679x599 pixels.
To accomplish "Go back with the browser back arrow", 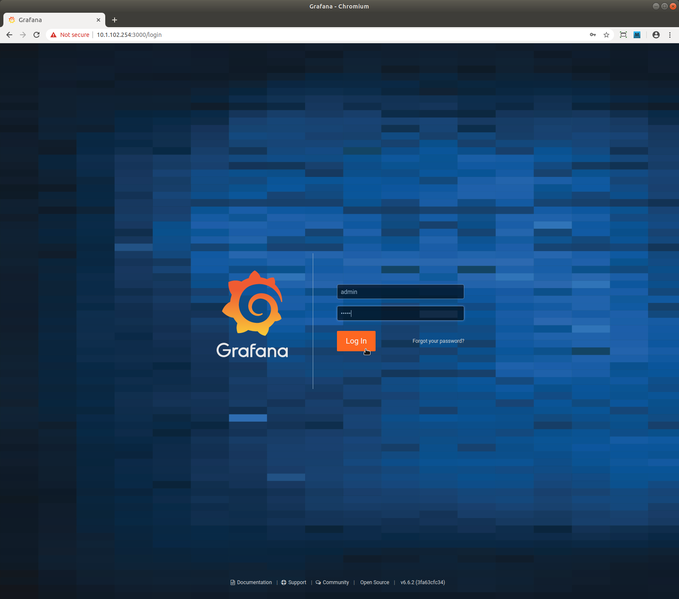I will pyautogui.click(x=10, y=35).
